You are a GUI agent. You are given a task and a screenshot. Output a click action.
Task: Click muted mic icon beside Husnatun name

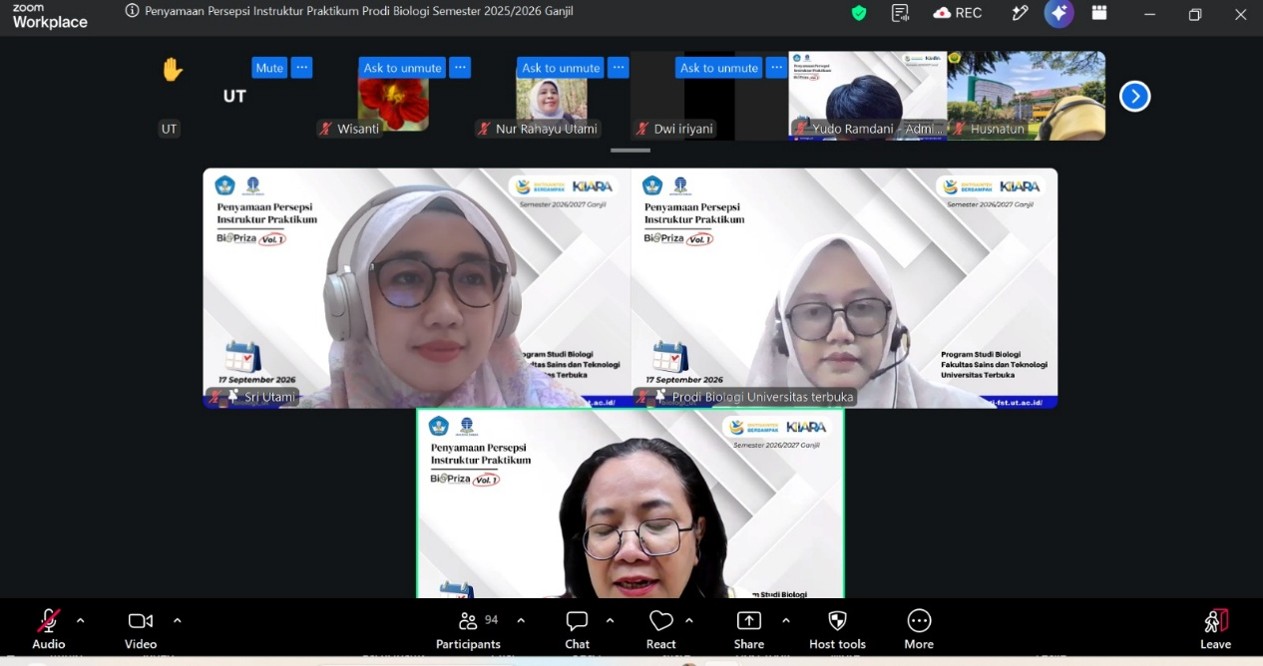click(x=959, y=129)
